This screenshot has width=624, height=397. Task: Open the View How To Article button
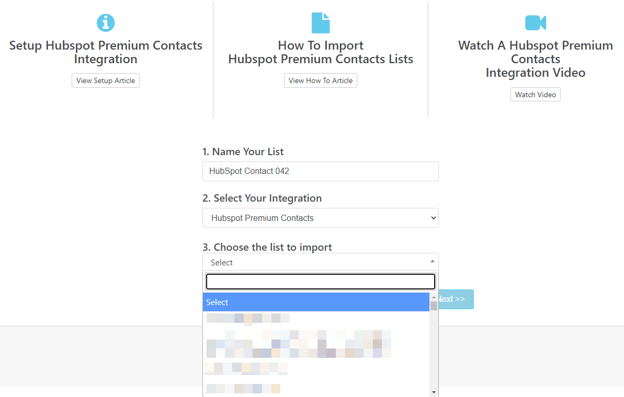[x=320, y=80]
